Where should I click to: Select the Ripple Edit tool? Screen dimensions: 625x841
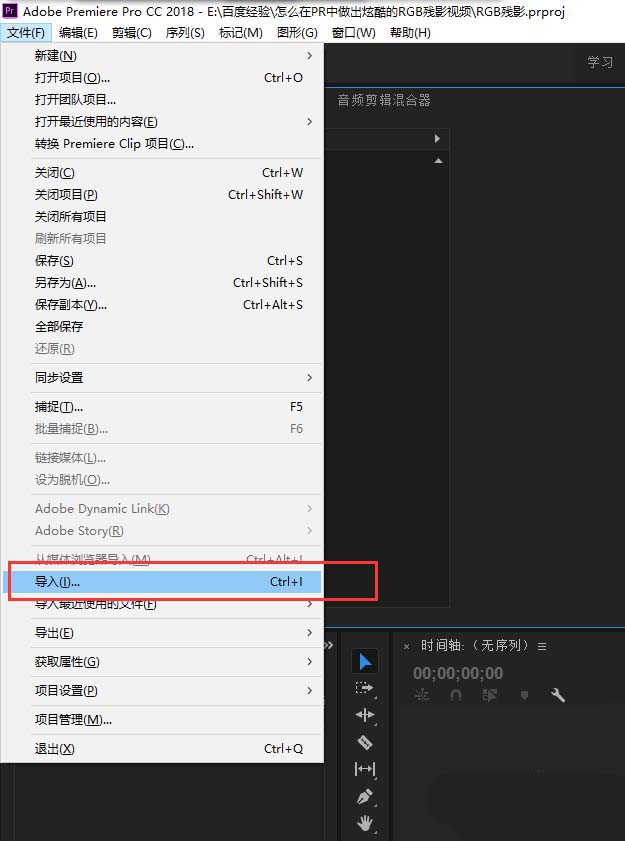click(365, 715)
